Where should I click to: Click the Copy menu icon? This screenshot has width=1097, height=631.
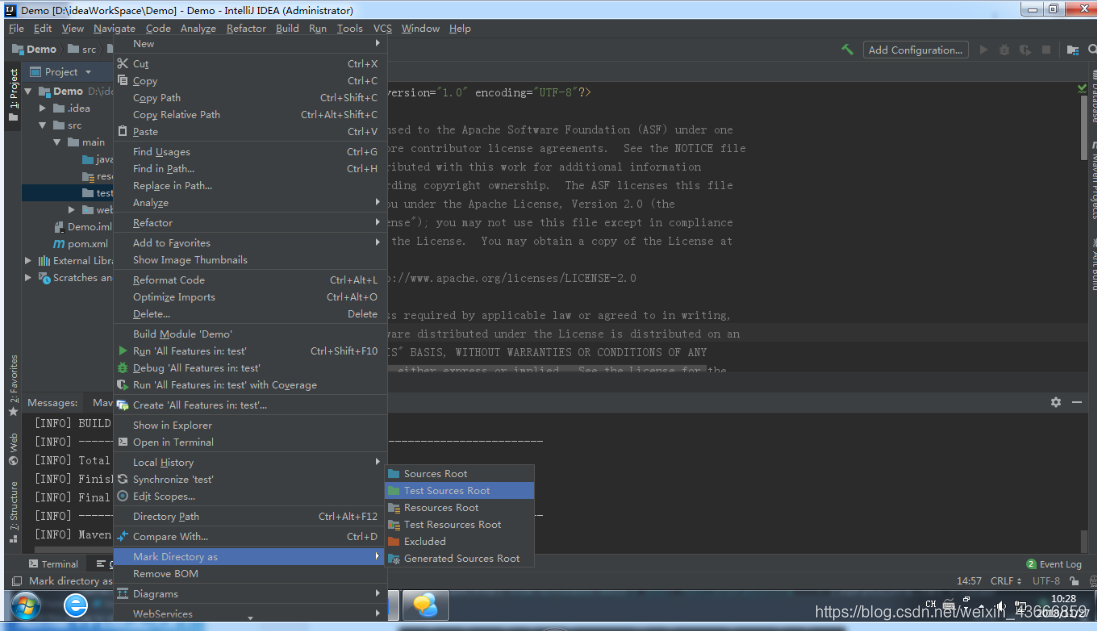[x=123, y=80]
